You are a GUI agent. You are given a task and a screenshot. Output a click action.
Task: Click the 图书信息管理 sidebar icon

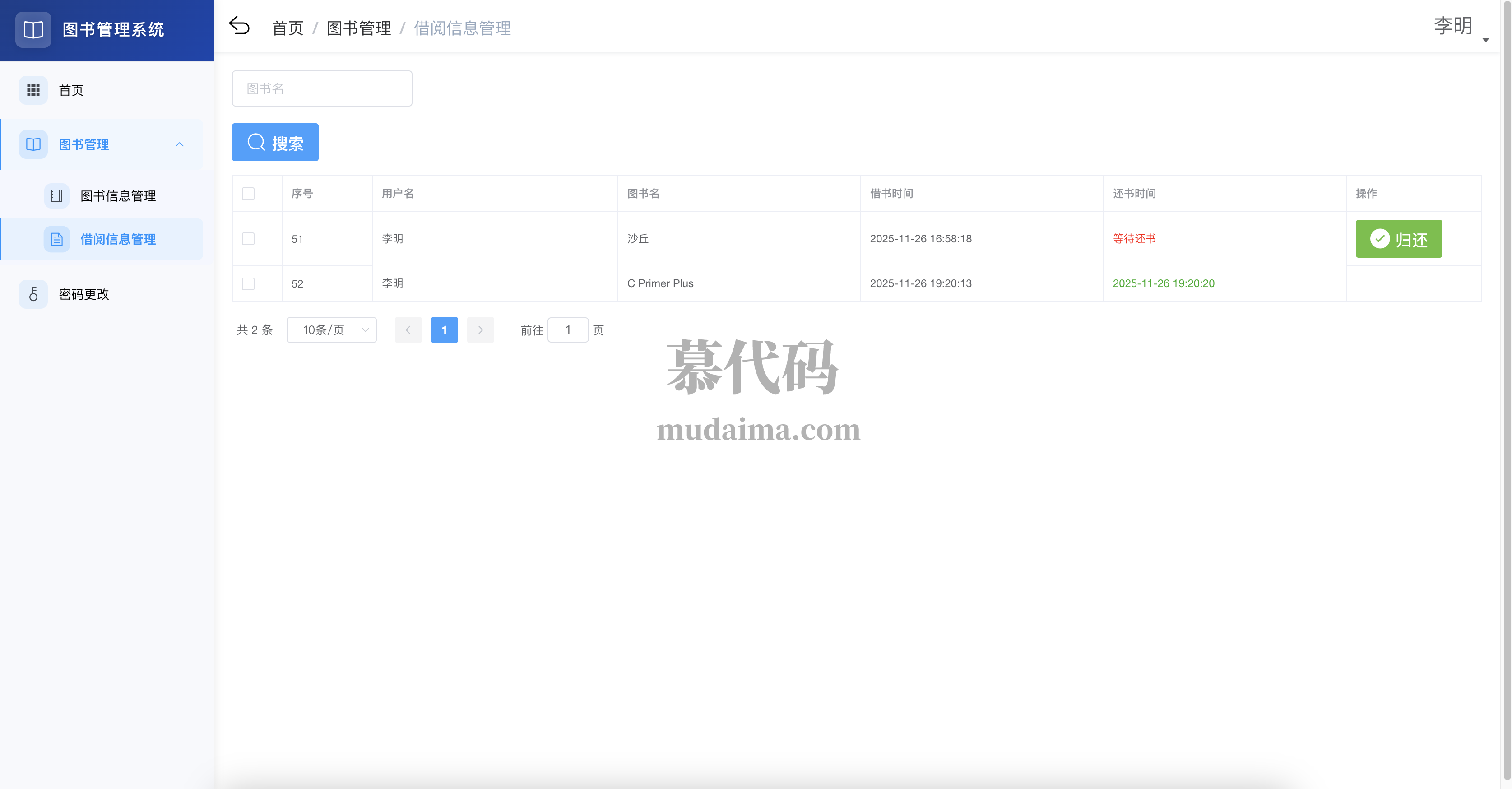click(x=56, y=195)
